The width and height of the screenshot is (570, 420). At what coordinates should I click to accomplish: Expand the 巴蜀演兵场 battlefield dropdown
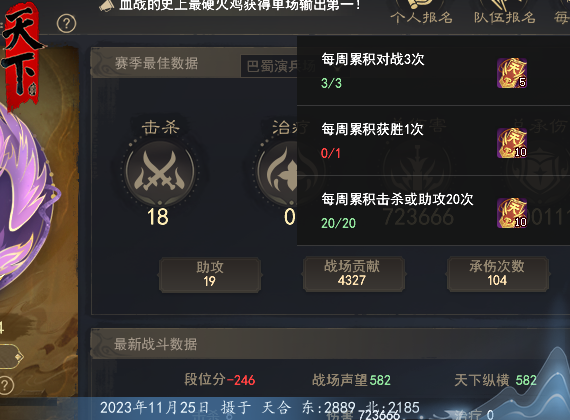coord(269,67)
